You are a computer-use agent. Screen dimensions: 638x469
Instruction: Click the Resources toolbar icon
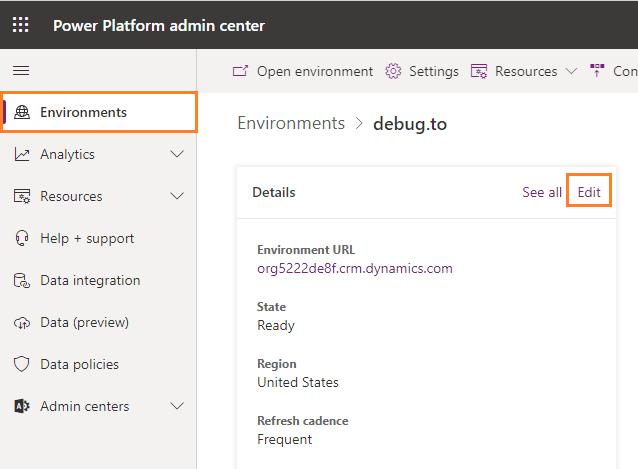[x=479, y=71]
